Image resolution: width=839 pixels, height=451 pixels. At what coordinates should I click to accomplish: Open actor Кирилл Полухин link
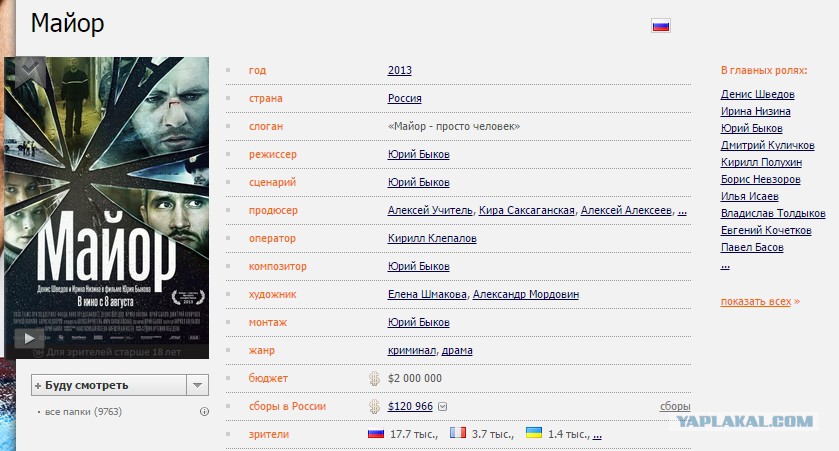coord(761,162)
